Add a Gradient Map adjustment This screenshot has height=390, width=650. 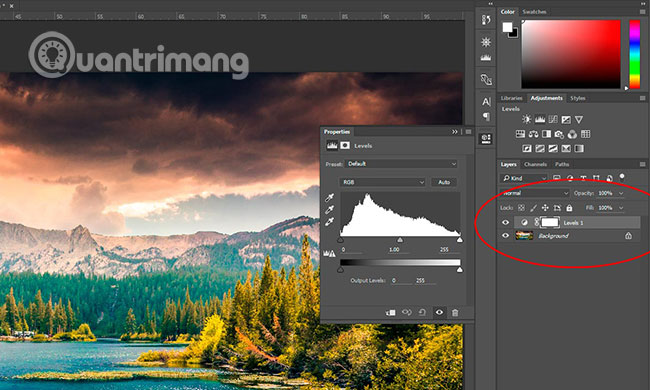point(579,148)
